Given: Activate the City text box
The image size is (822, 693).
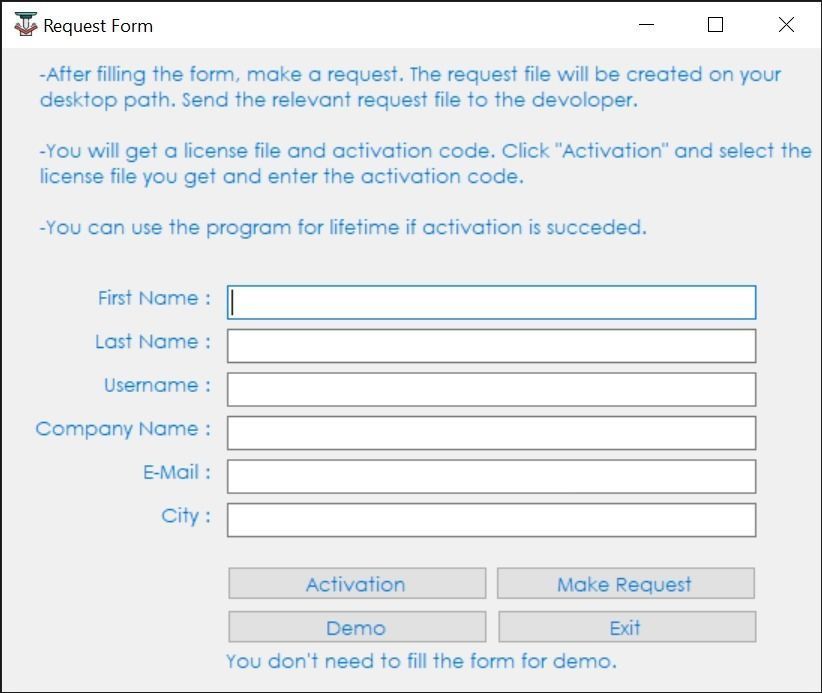Looking at the screenshot, I should coord(491,520).
